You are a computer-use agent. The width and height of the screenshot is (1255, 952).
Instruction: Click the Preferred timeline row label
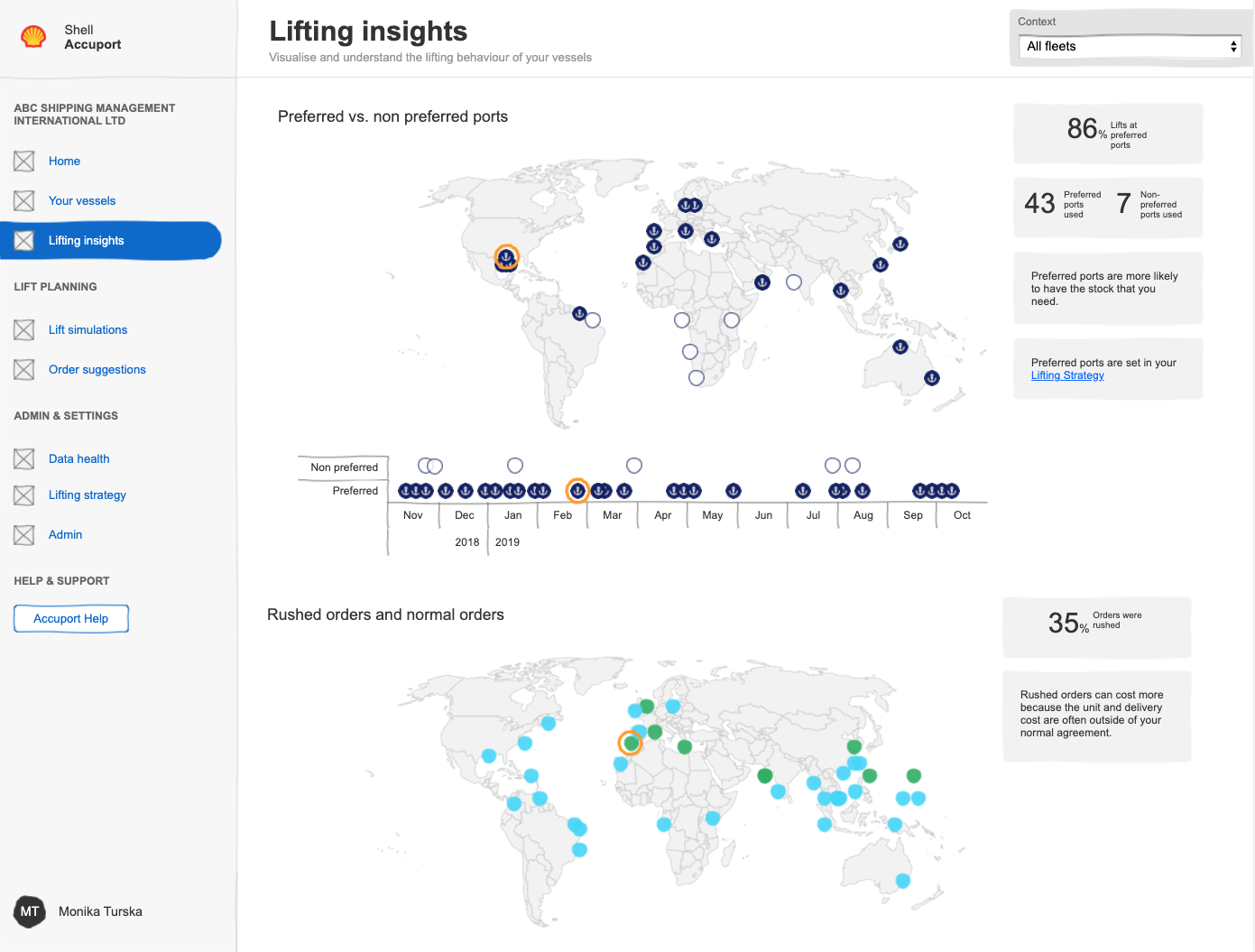pyautogui.click(x=355, y=491)
